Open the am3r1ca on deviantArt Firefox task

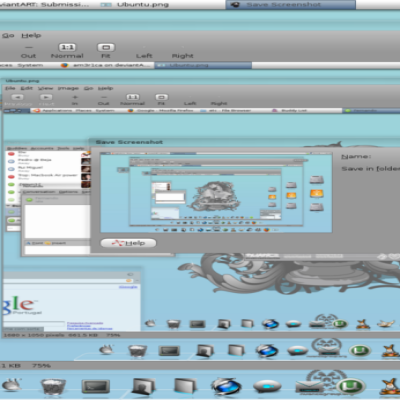pyautogui.click(x=106, y=65)
